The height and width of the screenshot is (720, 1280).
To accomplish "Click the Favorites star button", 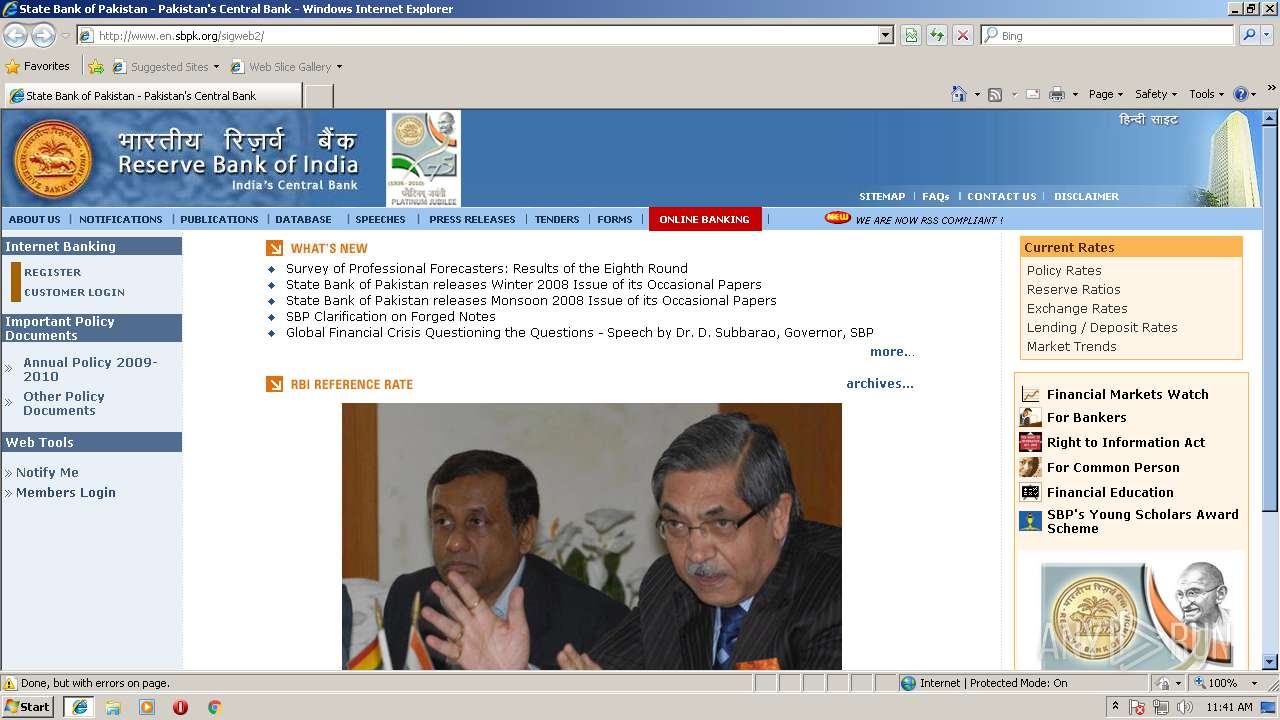I will (38, 67).
